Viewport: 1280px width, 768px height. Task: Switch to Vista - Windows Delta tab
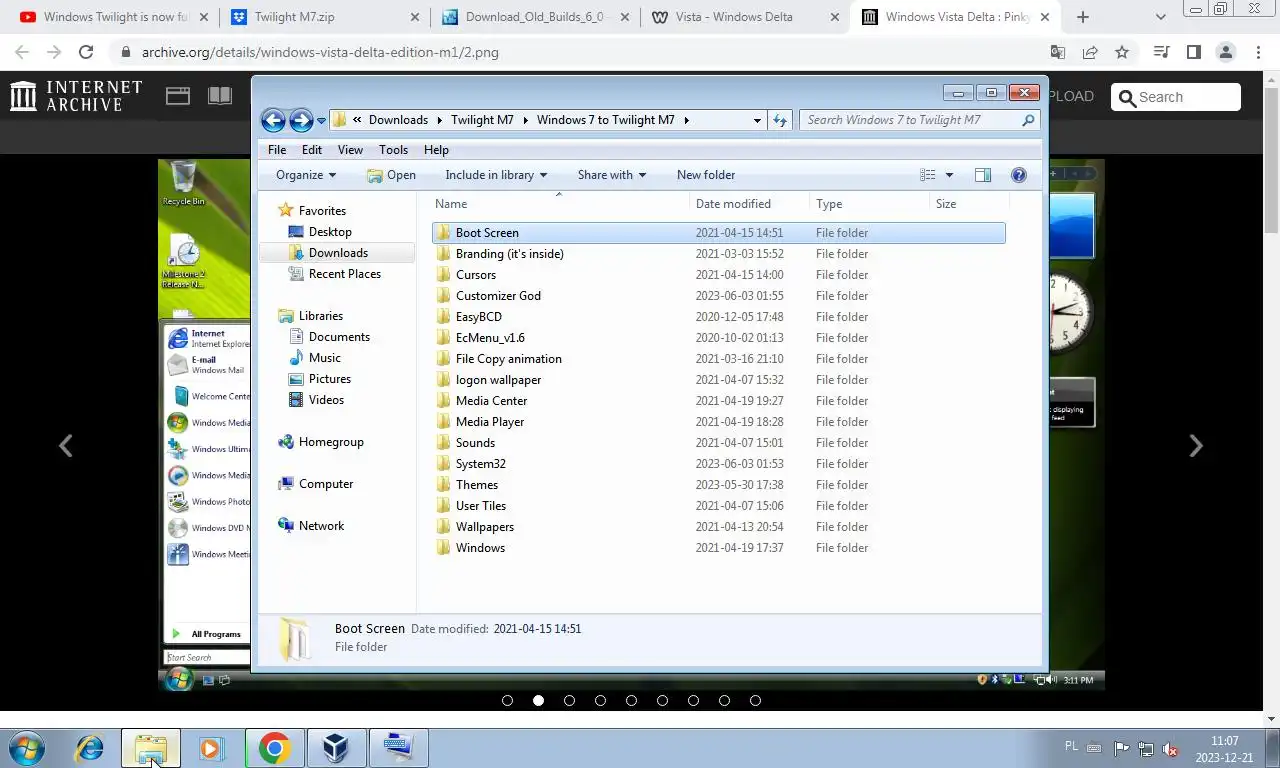coord(745,17)
